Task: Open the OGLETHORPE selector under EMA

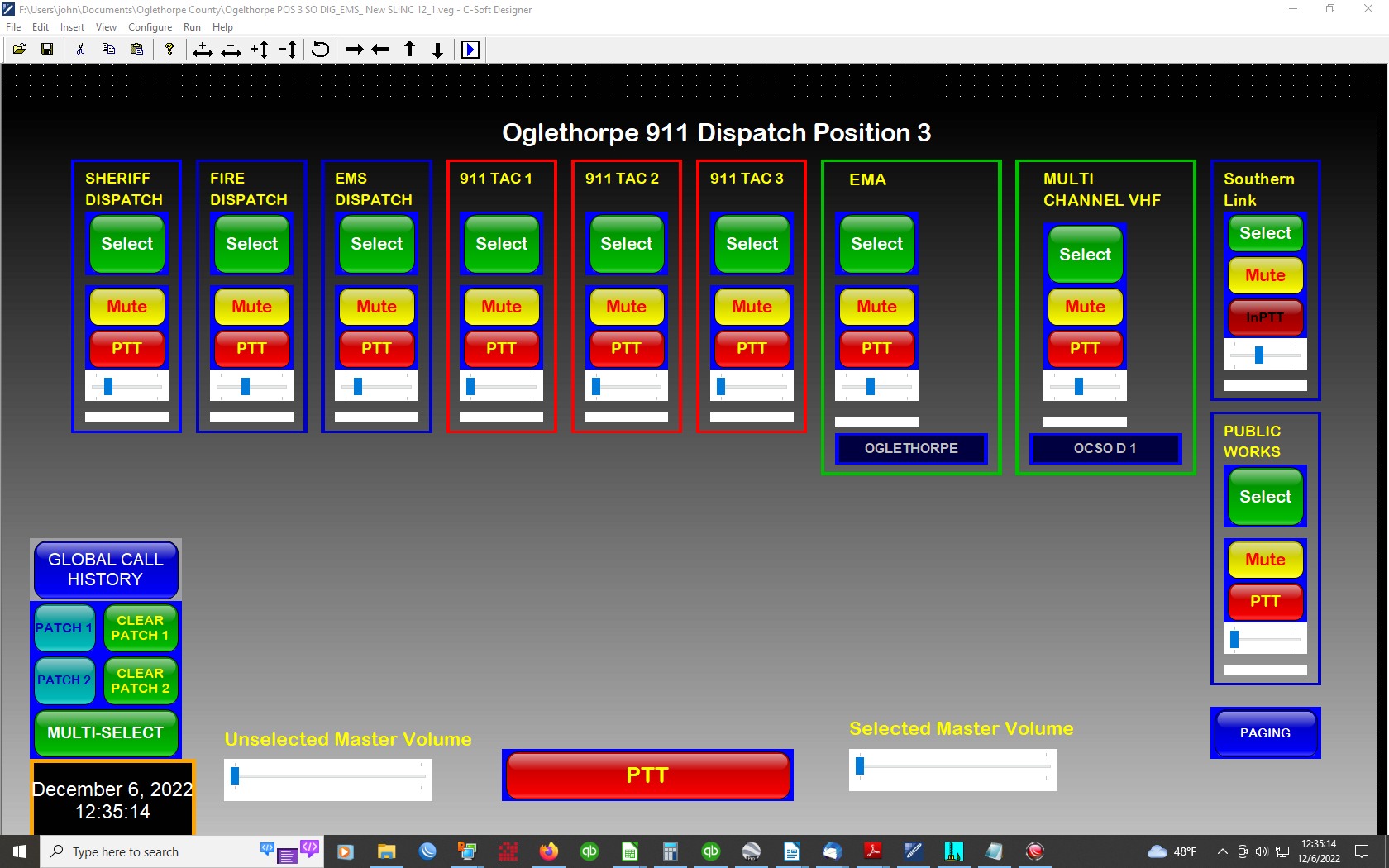Action: [911, 448]
